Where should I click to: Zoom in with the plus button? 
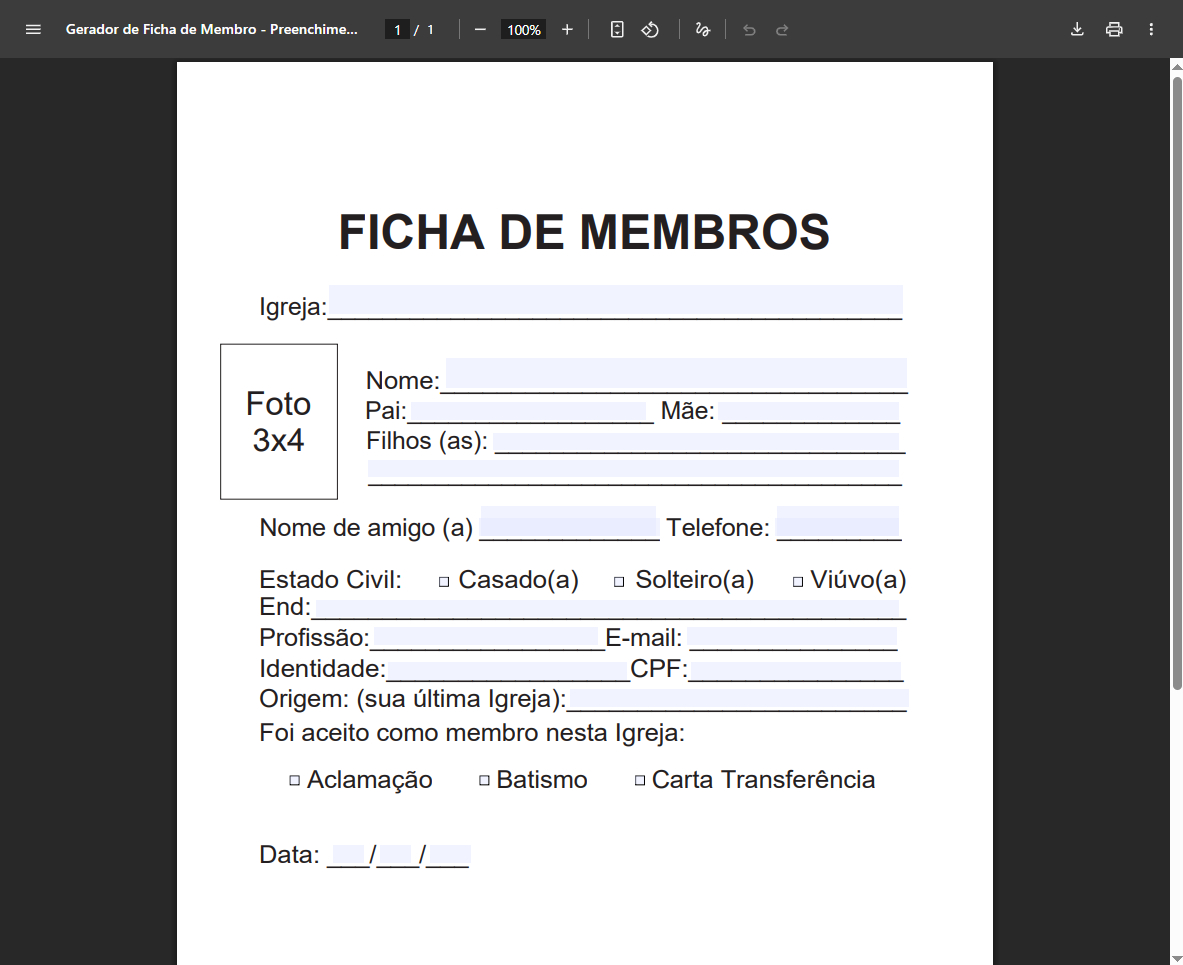coord(567,29)
